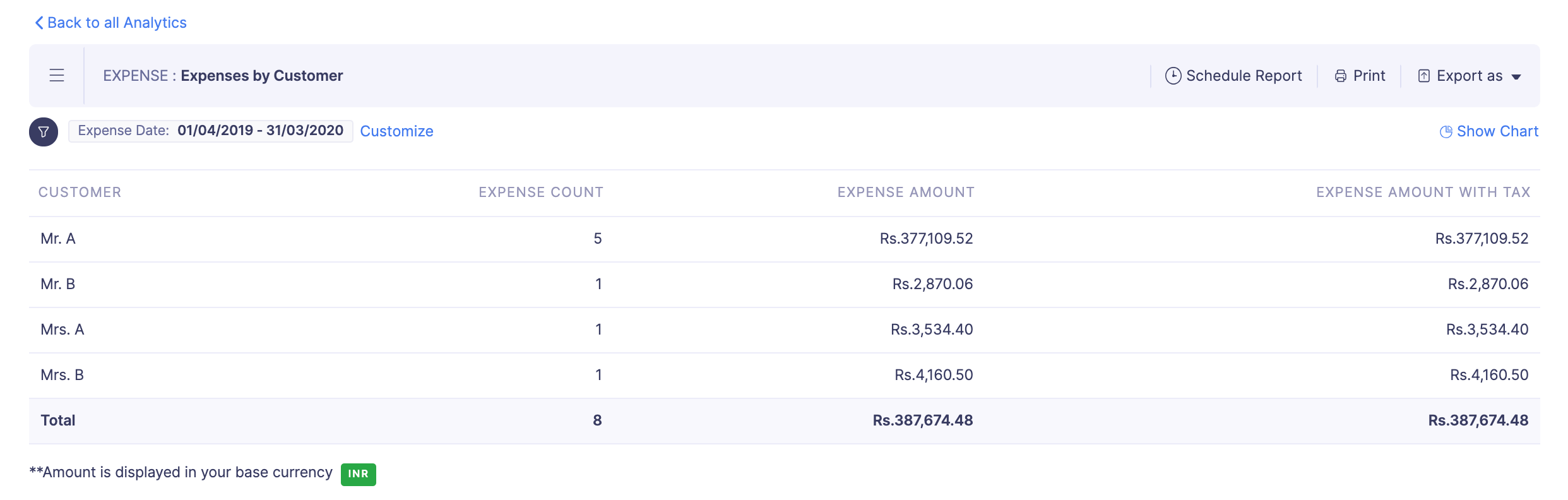Screen dimensions: 1568x500
Task: Open the Customize link
Action: tap(396, 131)
